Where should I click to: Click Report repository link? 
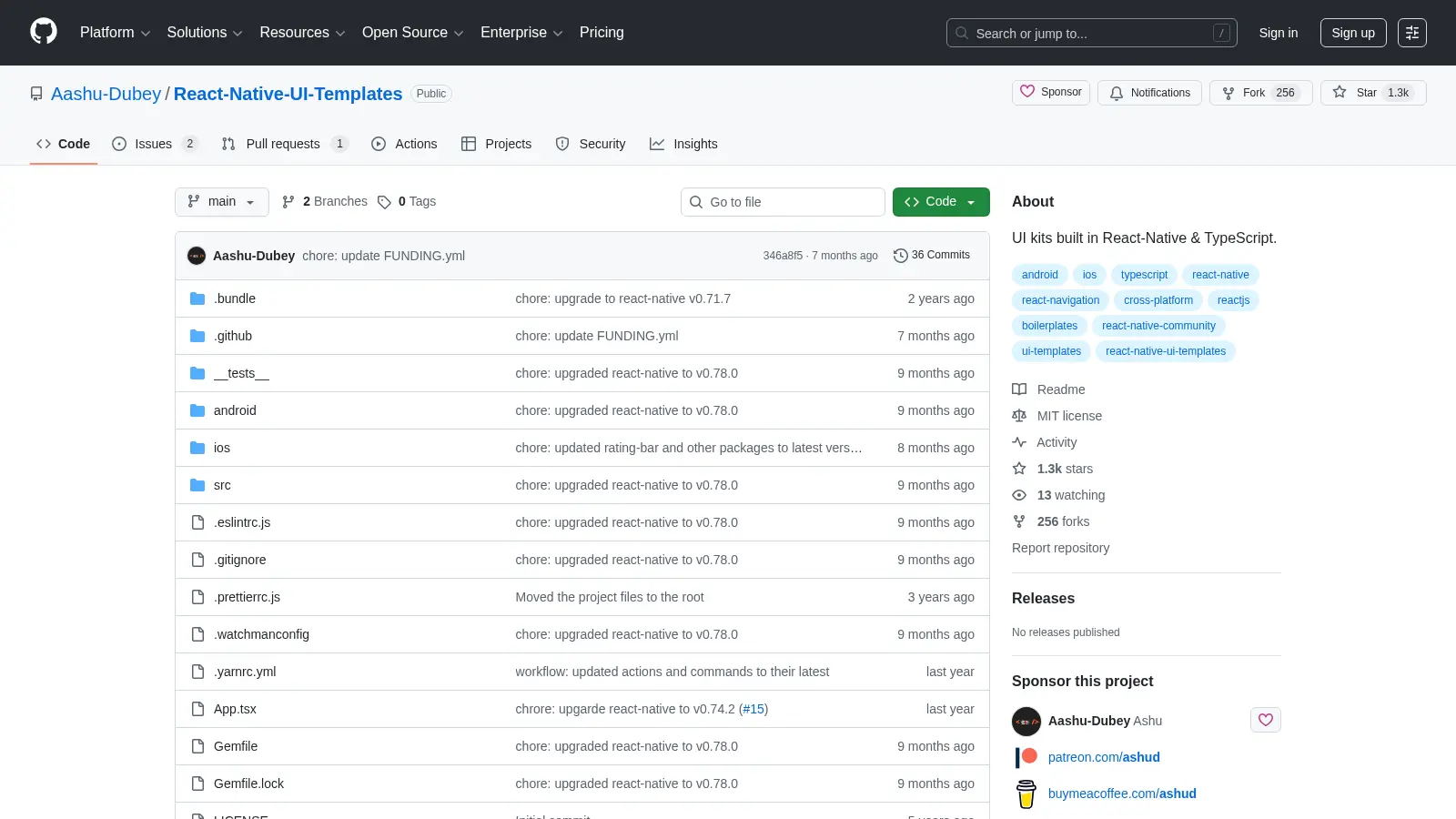click(1060, 548)
